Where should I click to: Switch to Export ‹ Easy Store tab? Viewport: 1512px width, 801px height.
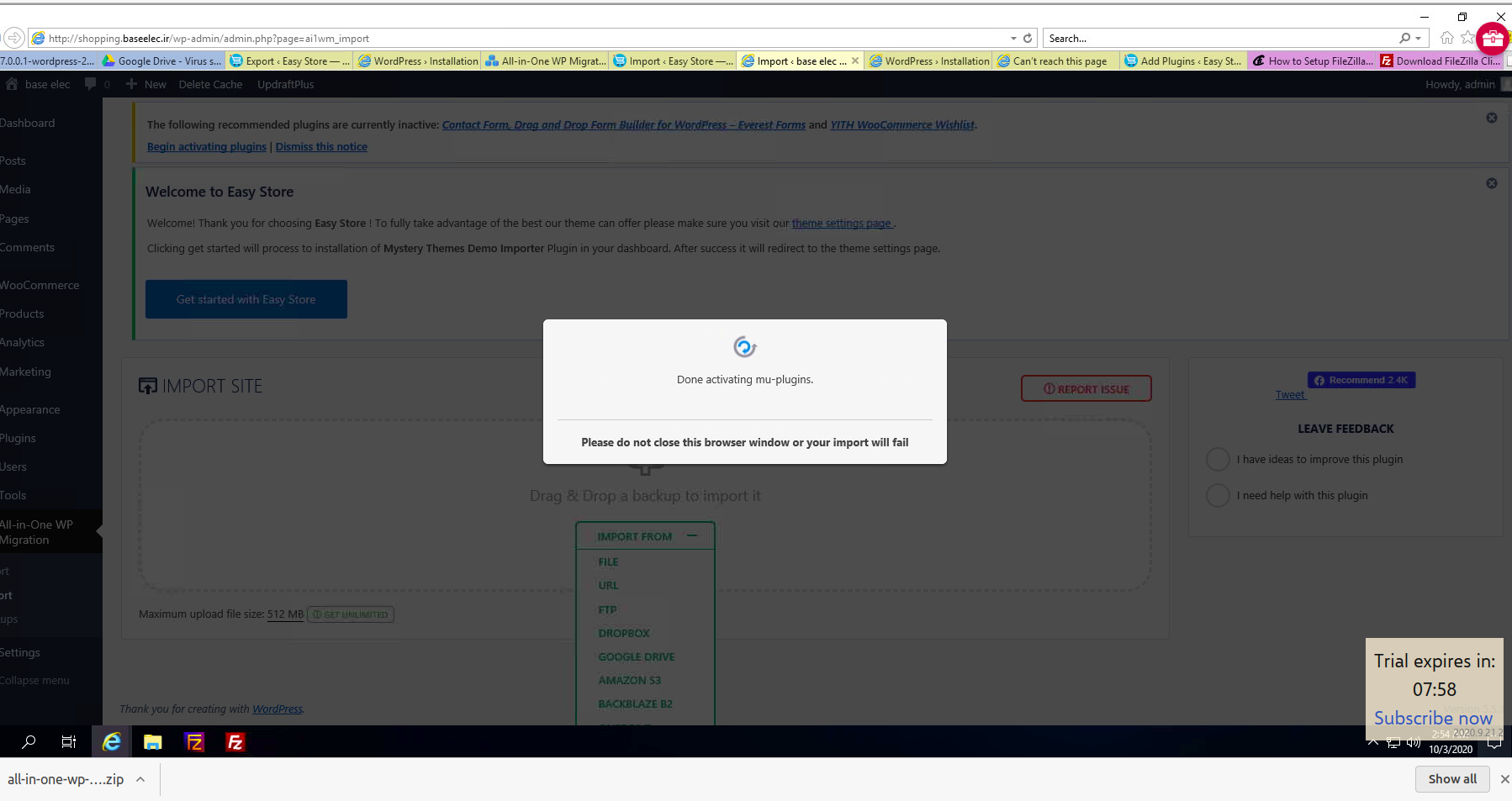pyautogui.click(x=289, y=61)
